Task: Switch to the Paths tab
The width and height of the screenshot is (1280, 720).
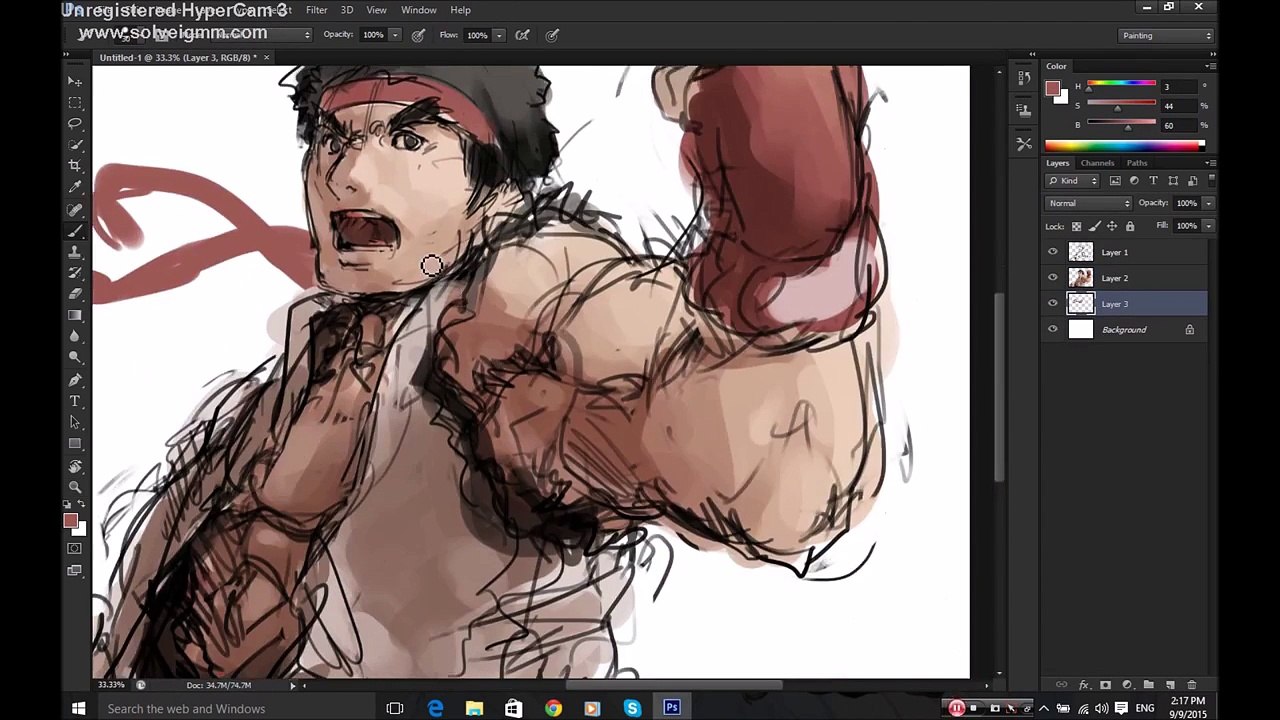Action: (1137, 163)
